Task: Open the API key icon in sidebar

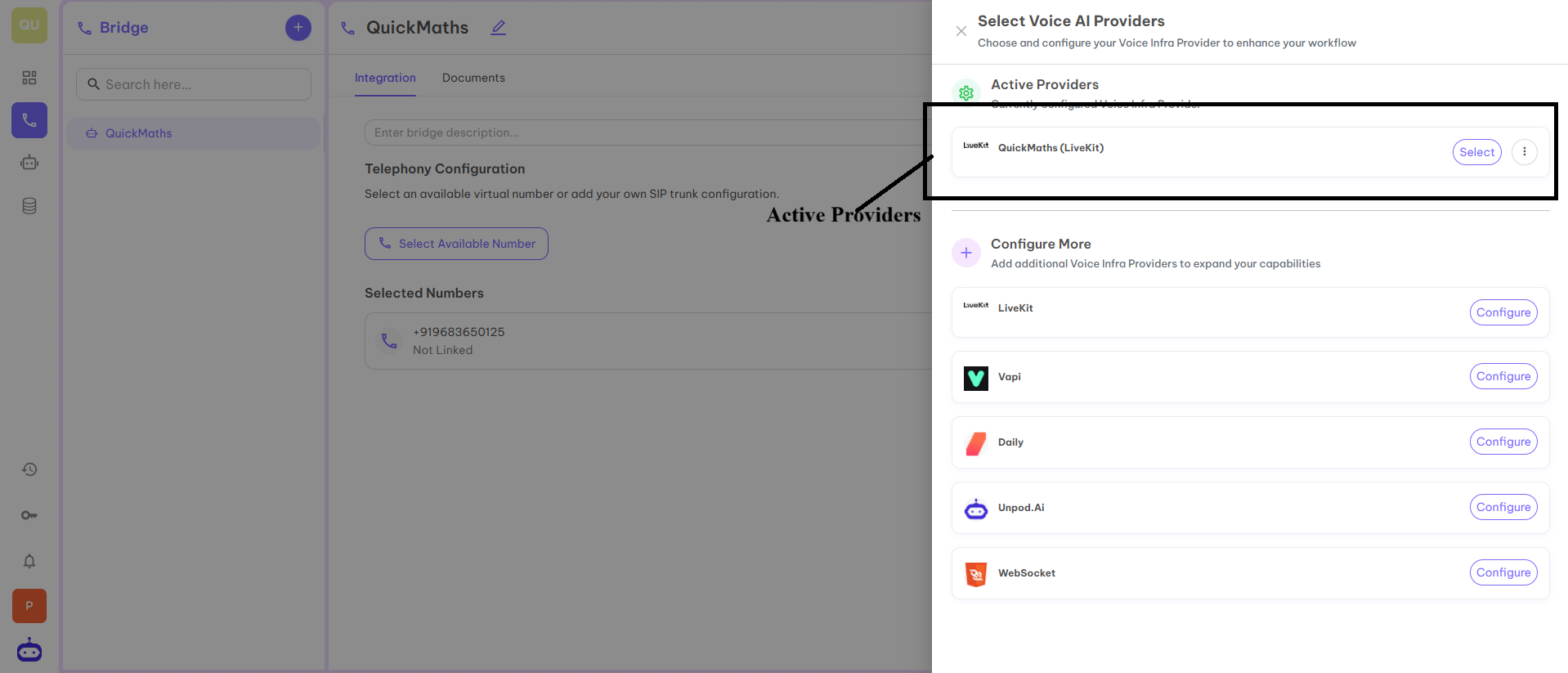Action: pyautogui.click(x=29, y=515)
